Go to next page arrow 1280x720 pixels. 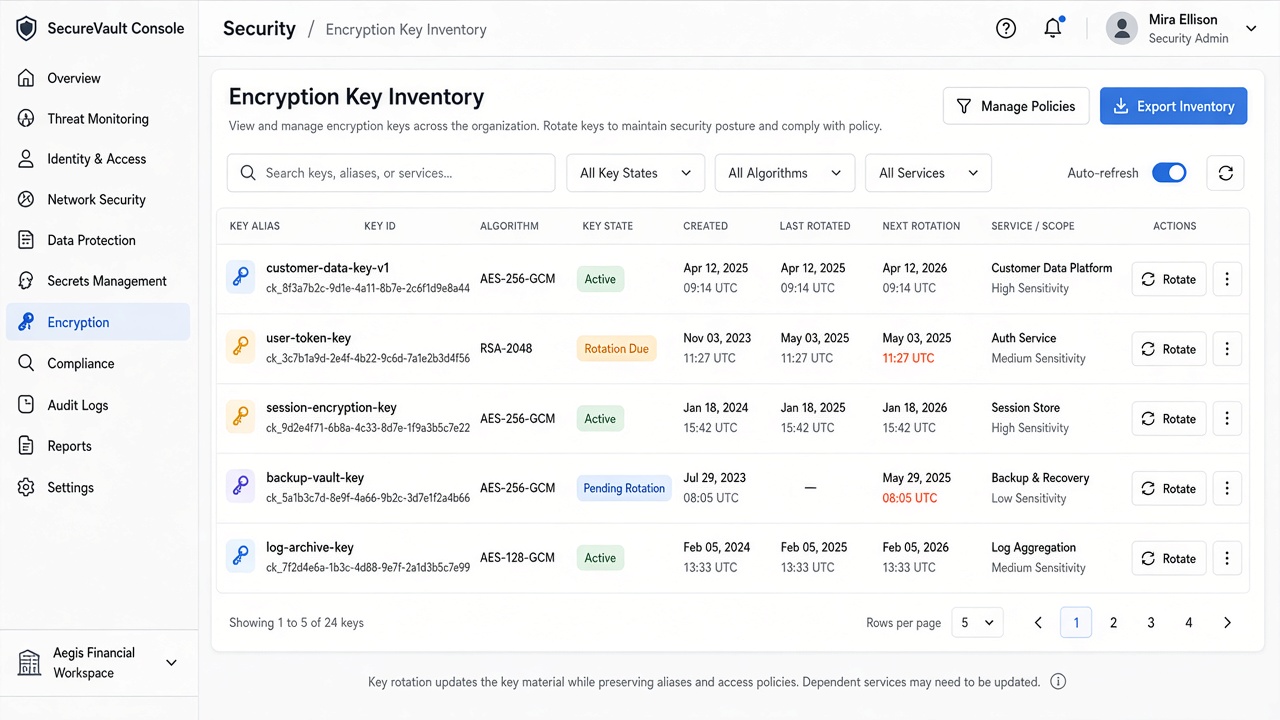coord(1227,622)
